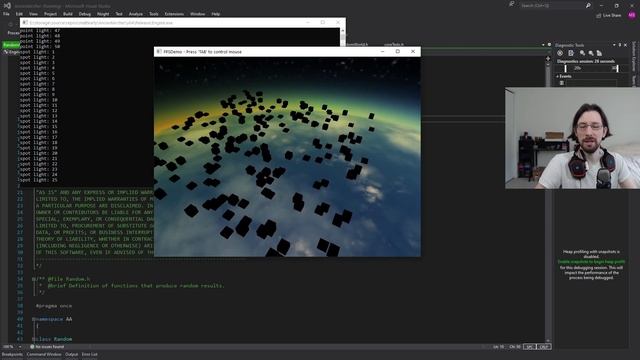
Task: Click the CRLF line ending indicator
Action: [x=544, y=347]
